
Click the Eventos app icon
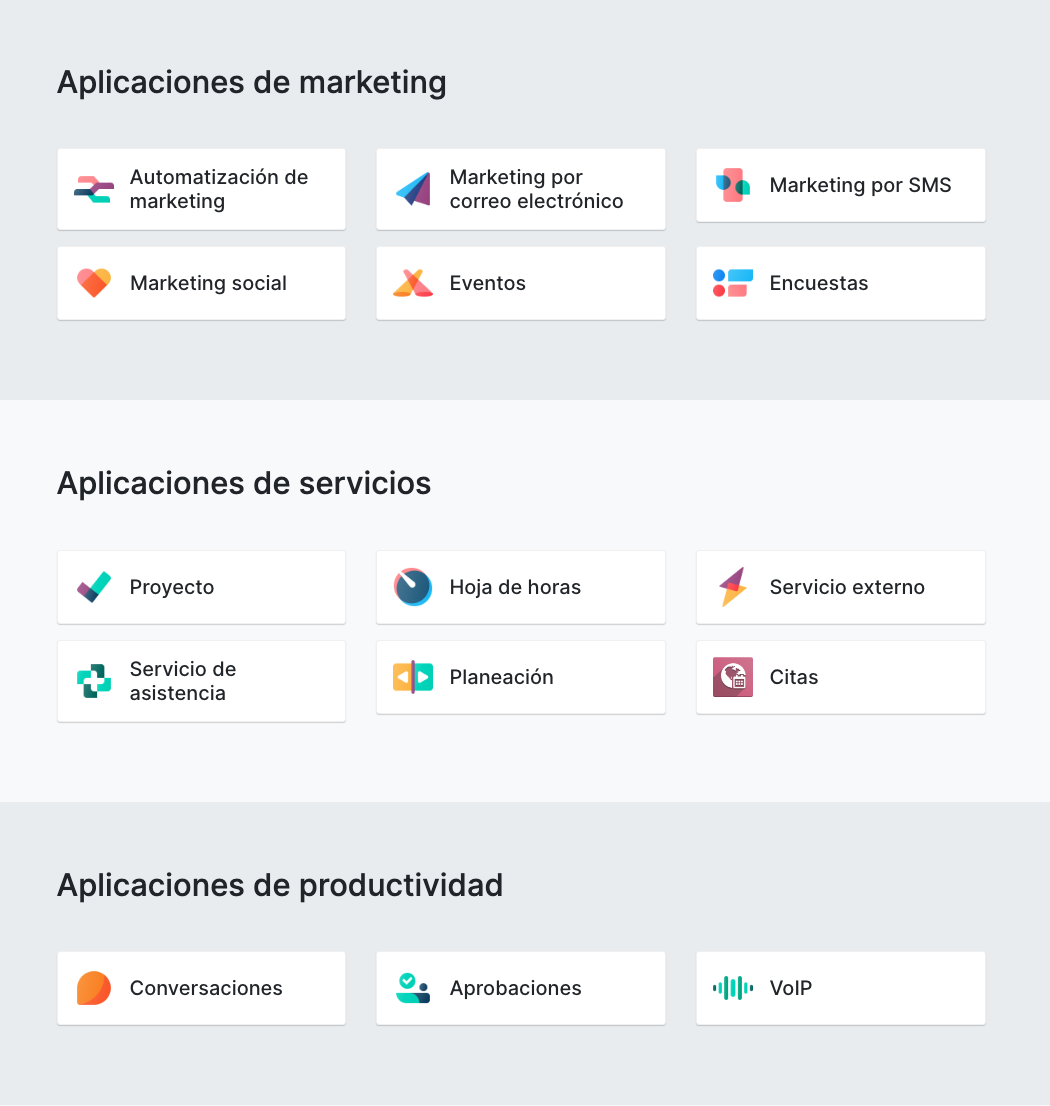[x=413, y=283]
